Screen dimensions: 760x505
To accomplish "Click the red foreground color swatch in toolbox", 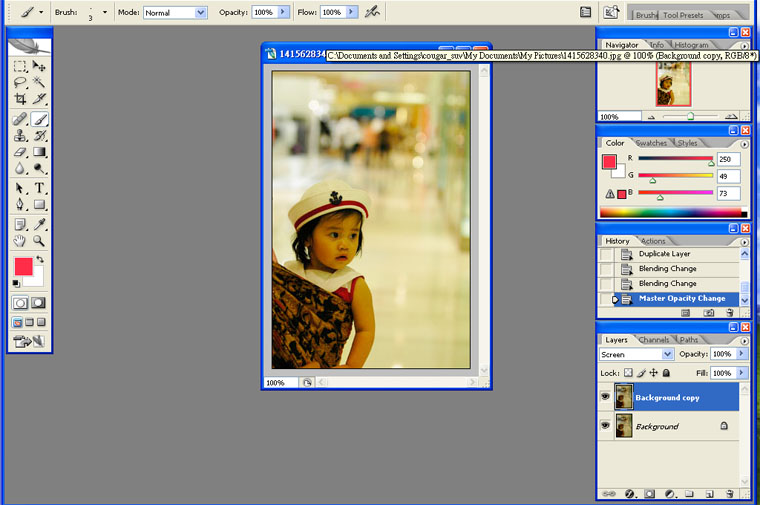I will pos(23,267).
